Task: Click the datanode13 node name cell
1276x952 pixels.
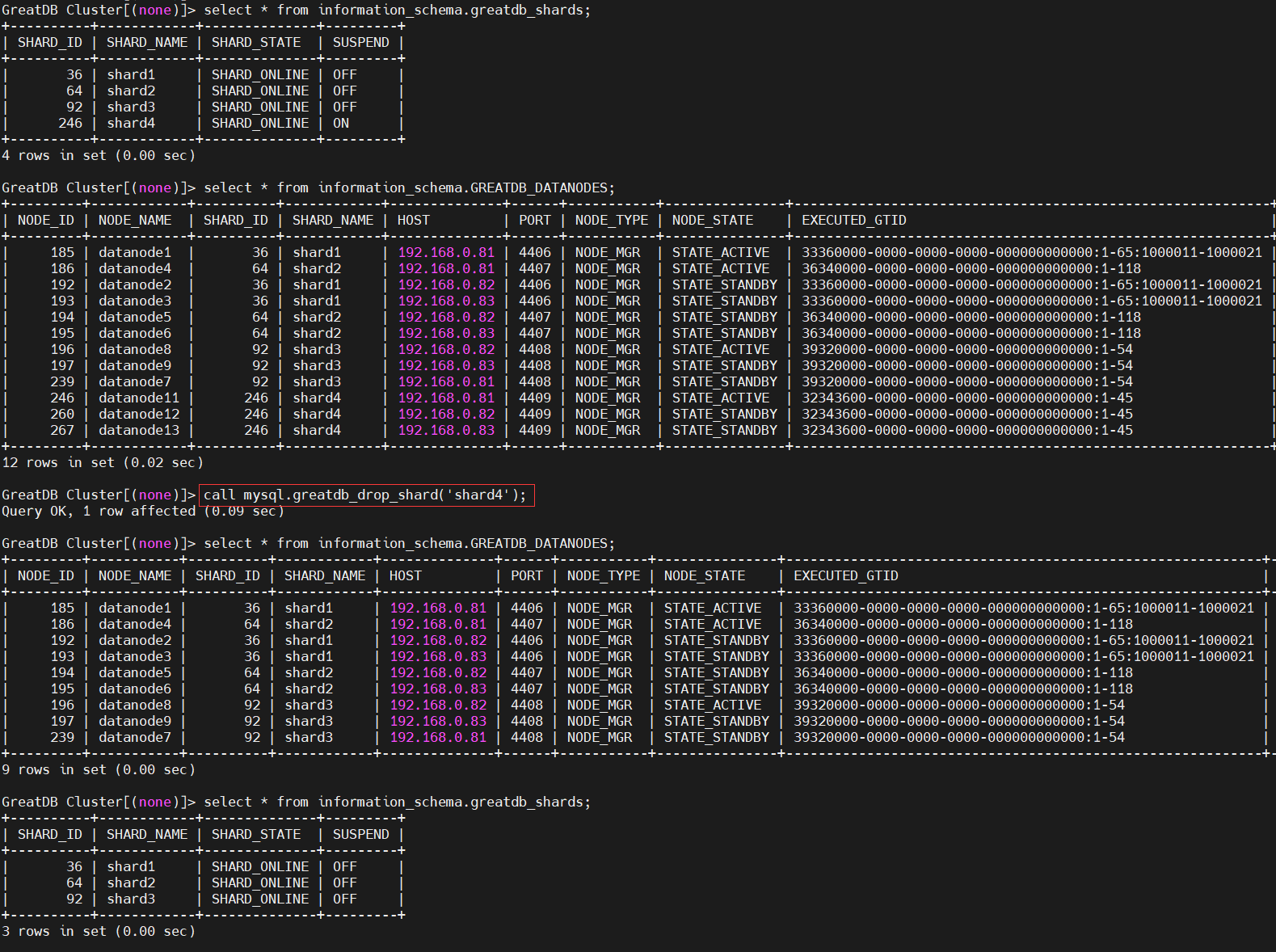Action: 139,430
